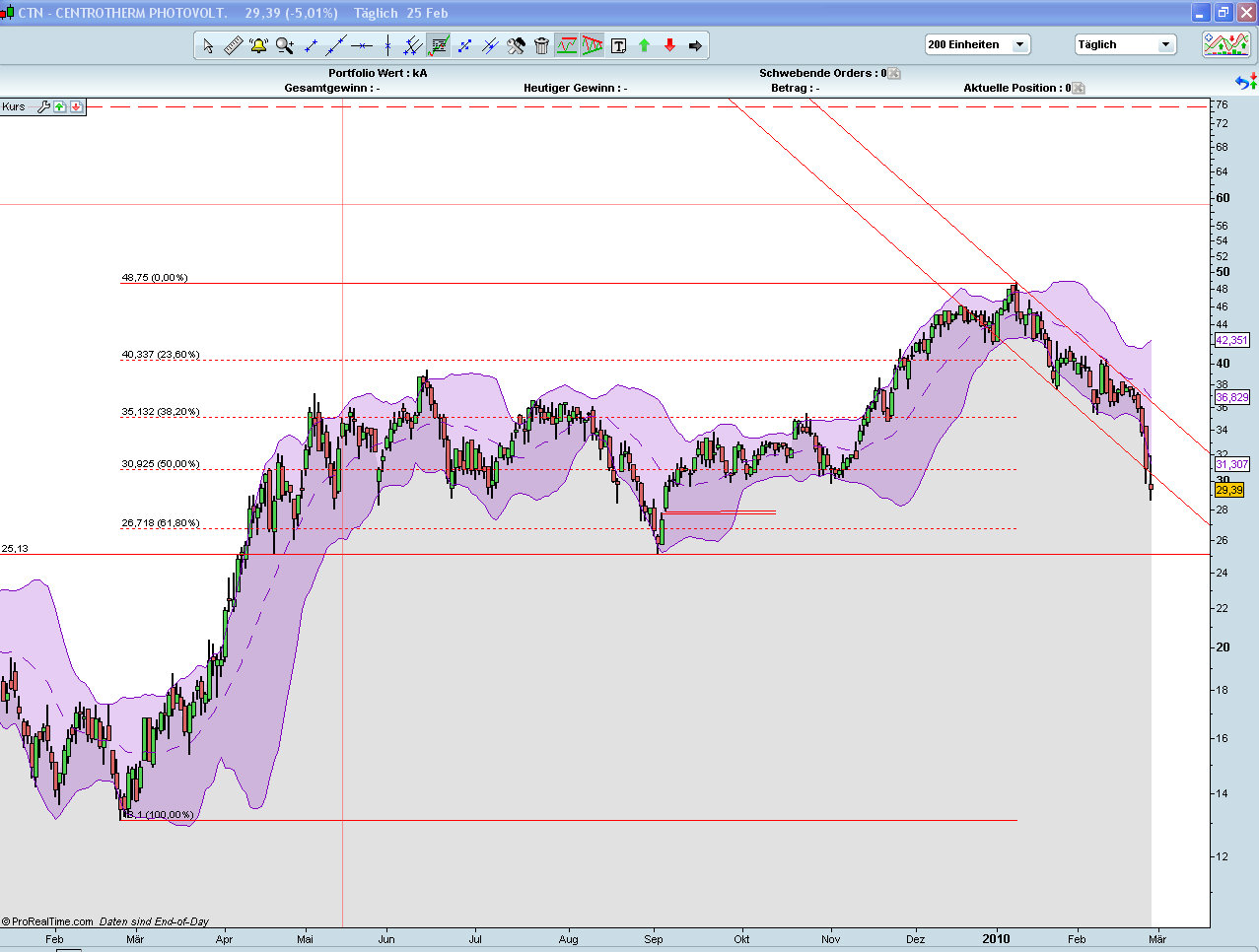
Task: Click the ProRealTime.com copyright link
Action: click(x=47, y=921)
